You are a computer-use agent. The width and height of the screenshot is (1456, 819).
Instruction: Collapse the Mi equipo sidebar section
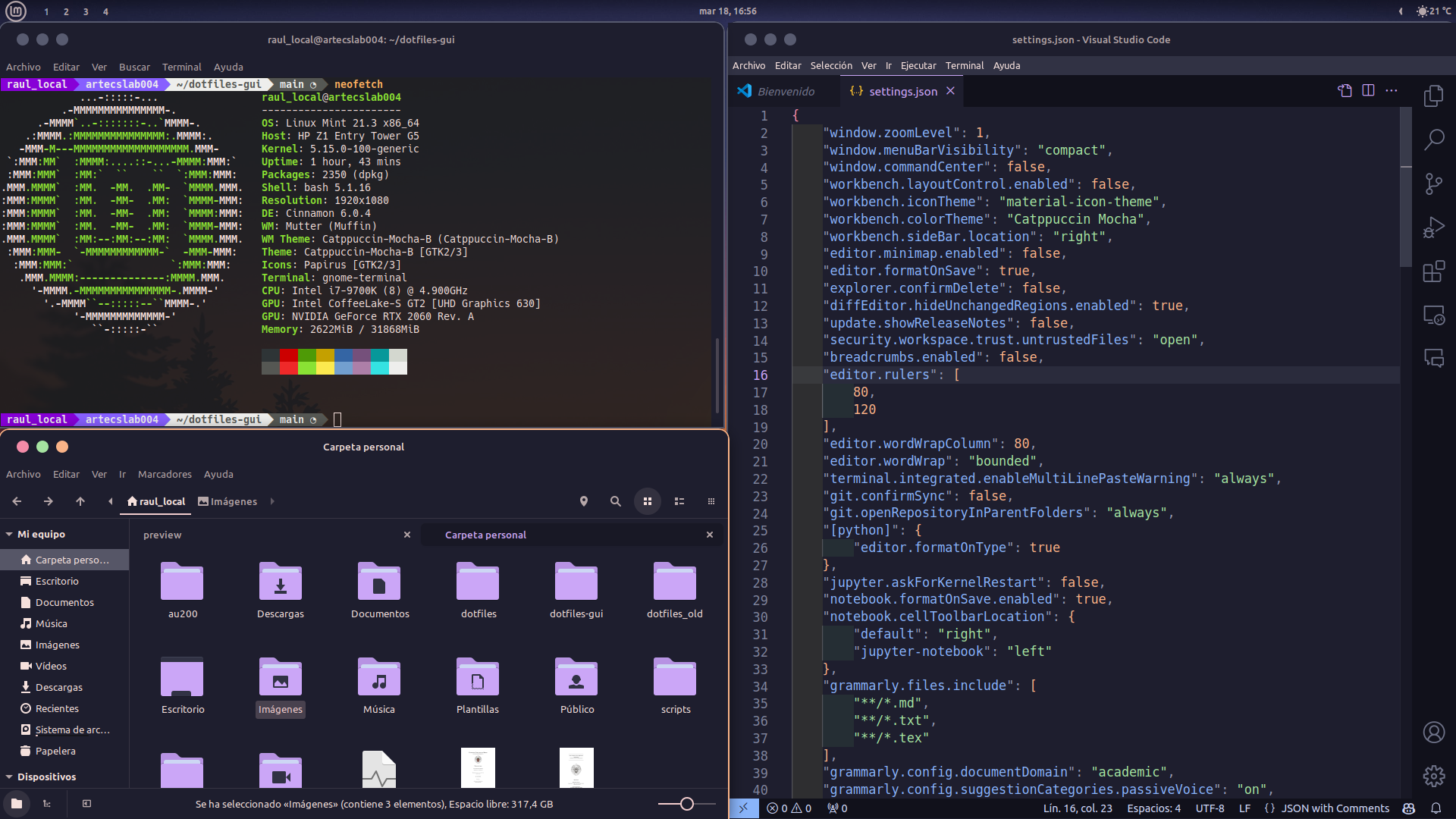coord(9,534)
